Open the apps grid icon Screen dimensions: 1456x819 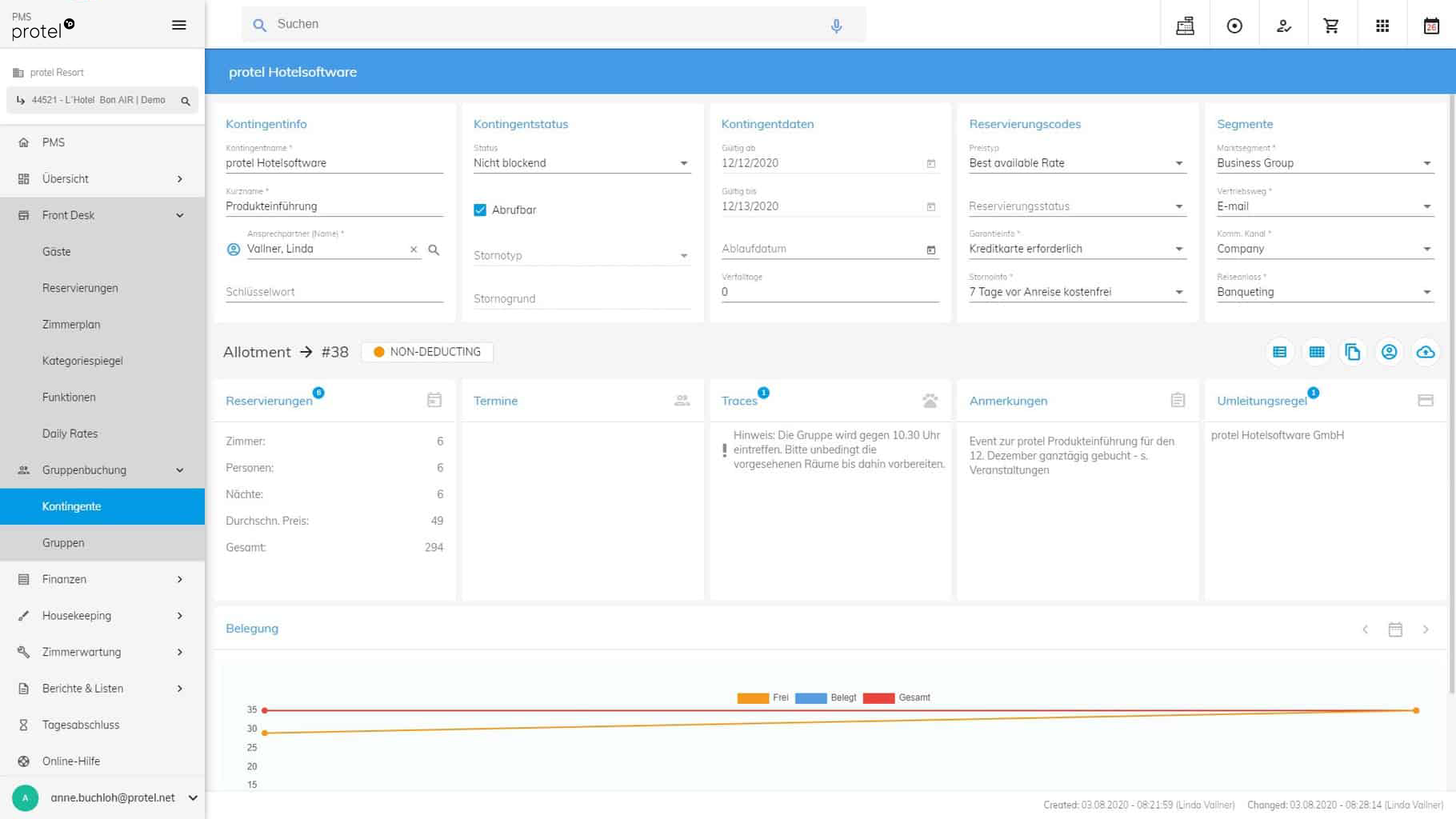coord(1382,26)
